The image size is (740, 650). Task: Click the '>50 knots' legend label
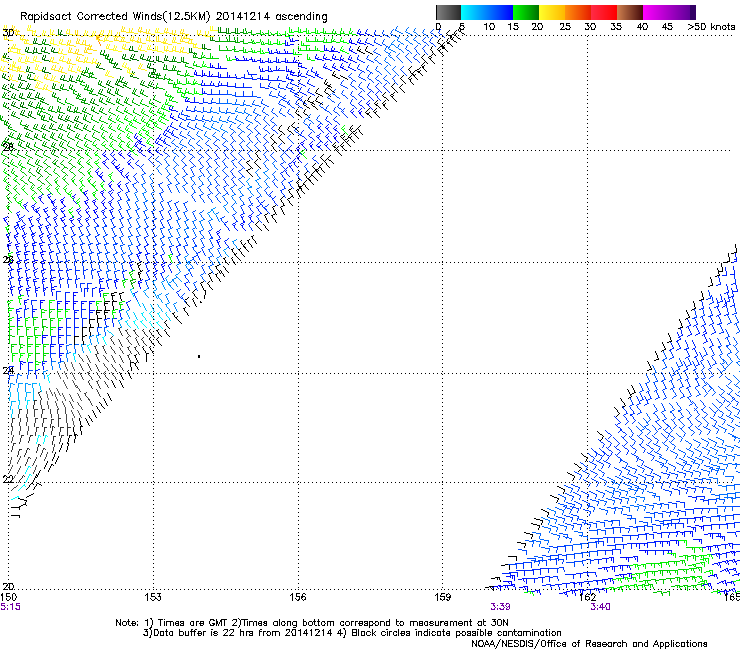coord(711,27)
